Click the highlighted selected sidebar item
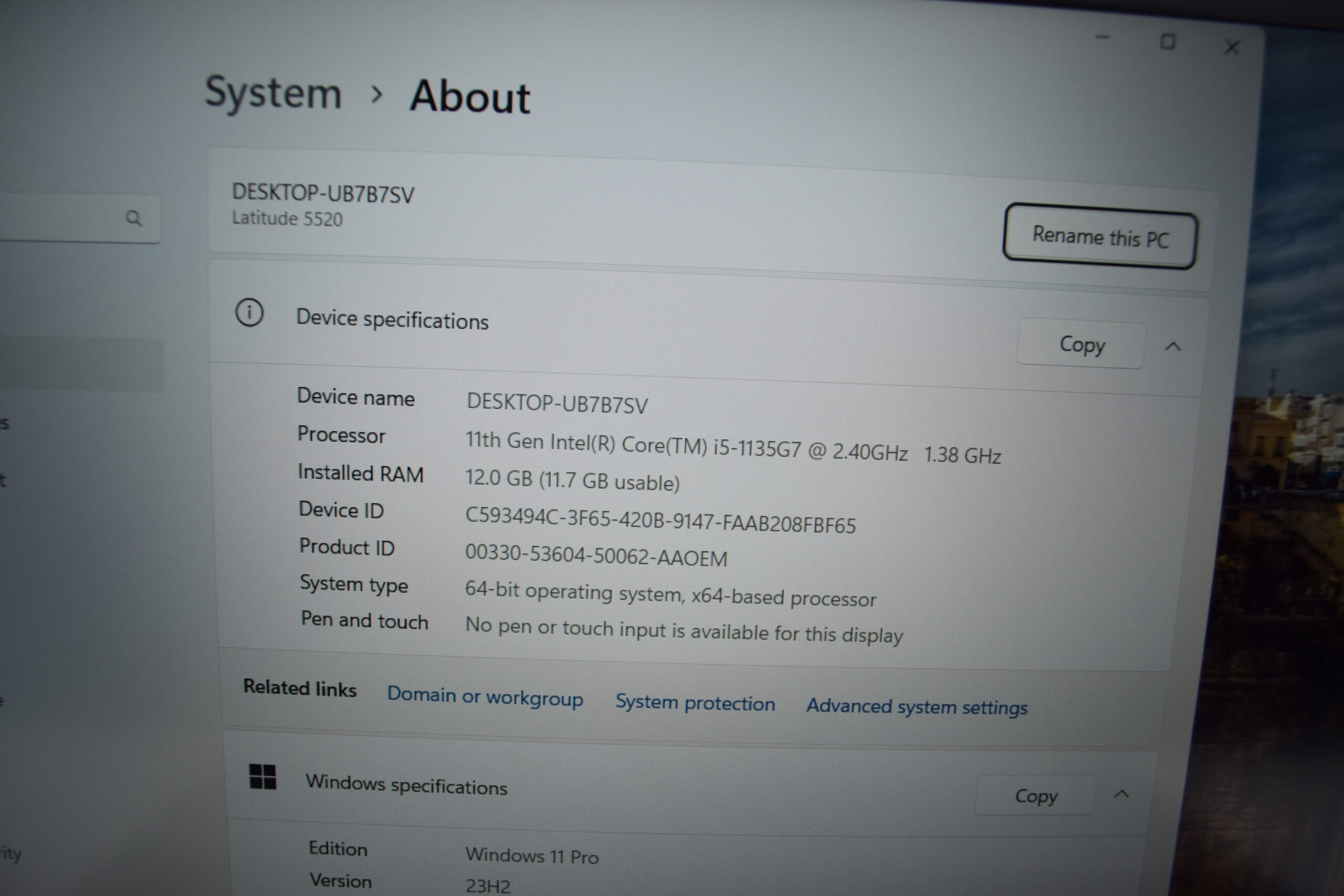Viewport: 1344px width, 896px height. coord(81,365)
